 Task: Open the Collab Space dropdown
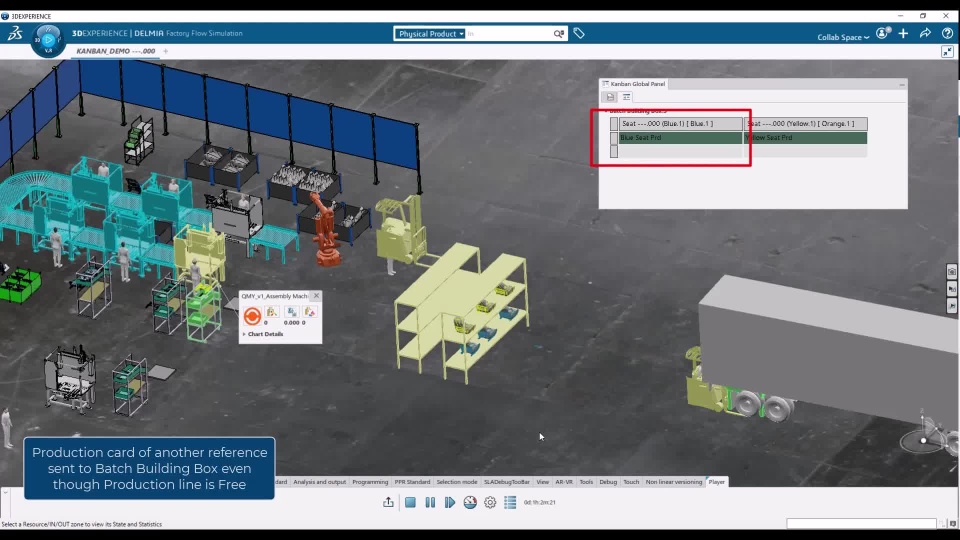click(x=843, y=37)
